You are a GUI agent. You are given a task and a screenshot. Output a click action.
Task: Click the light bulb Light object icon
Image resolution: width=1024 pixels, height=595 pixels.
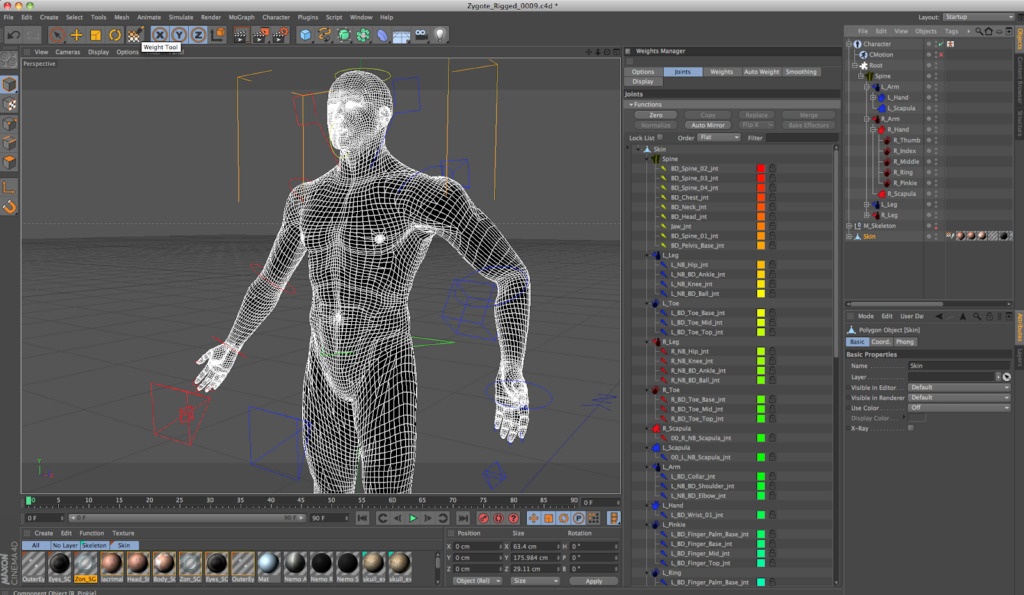coord(439,35)
